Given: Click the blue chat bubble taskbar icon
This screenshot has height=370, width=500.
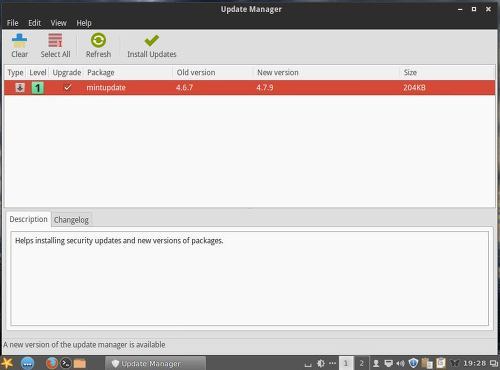Looking at the screenshot, I should point(27,363).
